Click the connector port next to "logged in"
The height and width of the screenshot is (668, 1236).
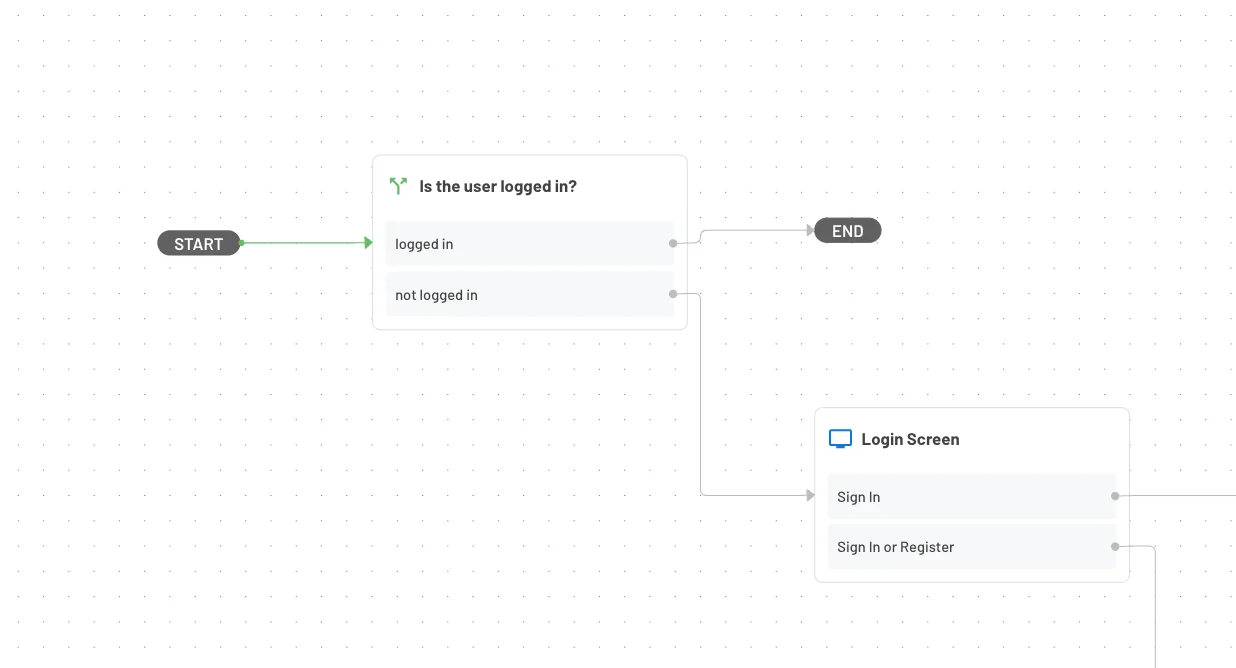[672, 242]
